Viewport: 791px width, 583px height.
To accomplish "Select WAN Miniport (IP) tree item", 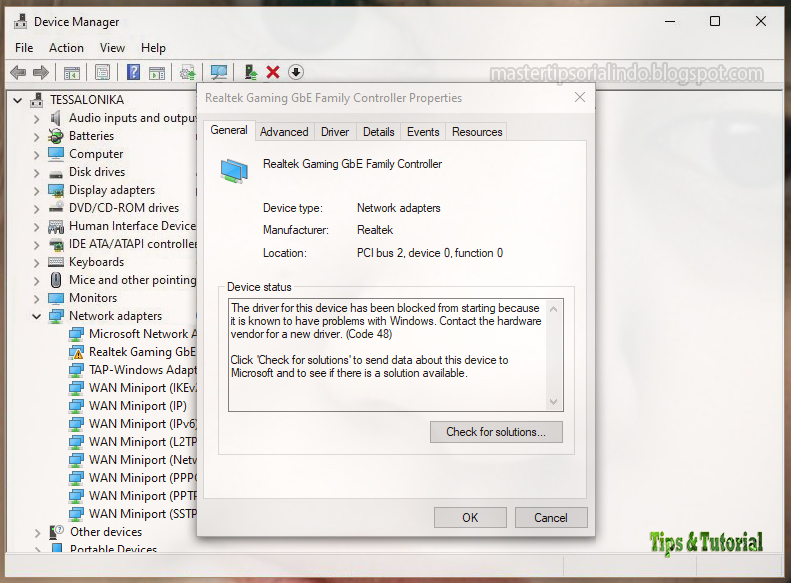I will [x=138, y=406].
